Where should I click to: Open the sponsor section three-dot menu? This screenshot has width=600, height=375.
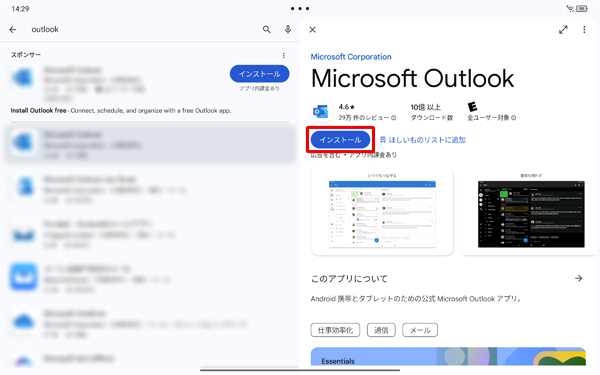point(284,55)
